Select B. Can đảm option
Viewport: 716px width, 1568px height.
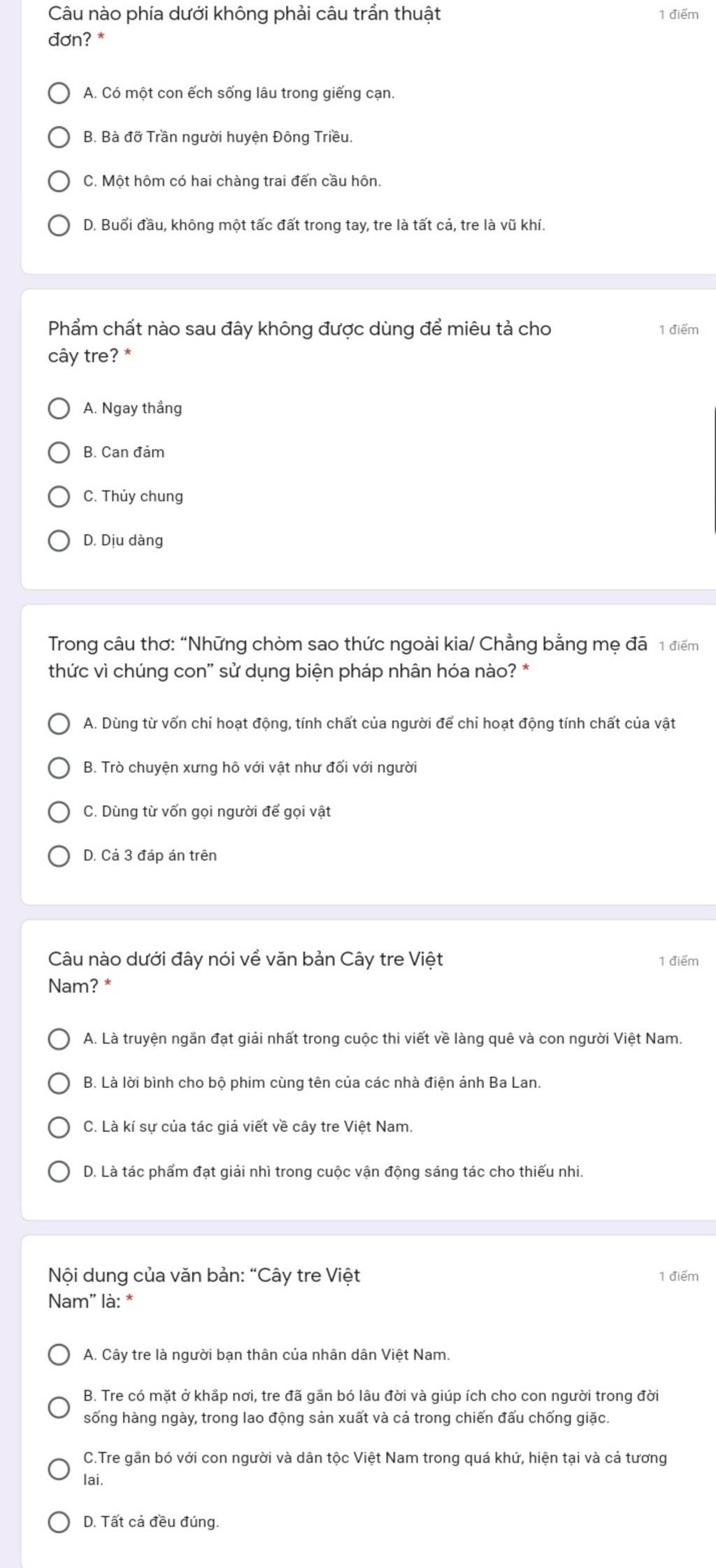(59, 452)
